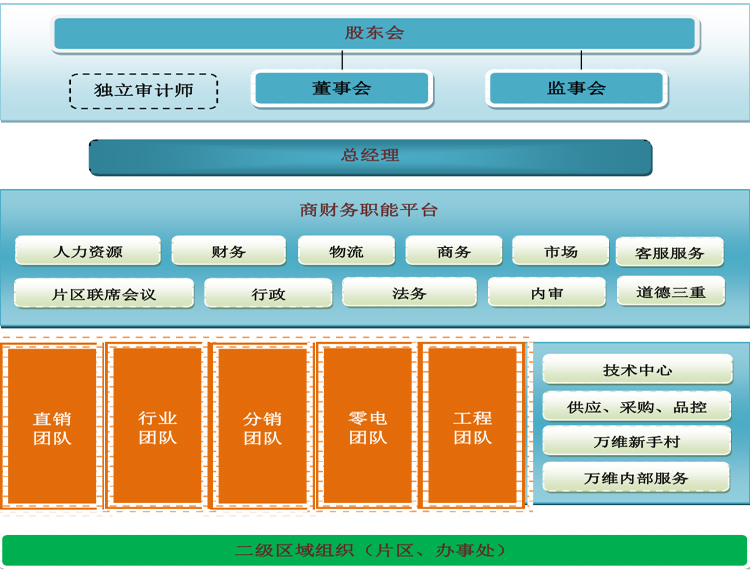Click the 总经理 bar
The width and height of the screenshot is (750, 570).
coord(370,156)
